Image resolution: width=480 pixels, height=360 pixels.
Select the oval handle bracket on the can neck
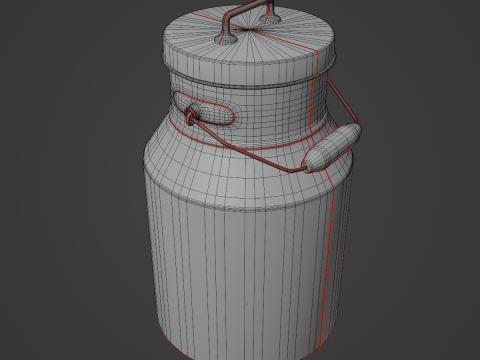pos(204,108)
